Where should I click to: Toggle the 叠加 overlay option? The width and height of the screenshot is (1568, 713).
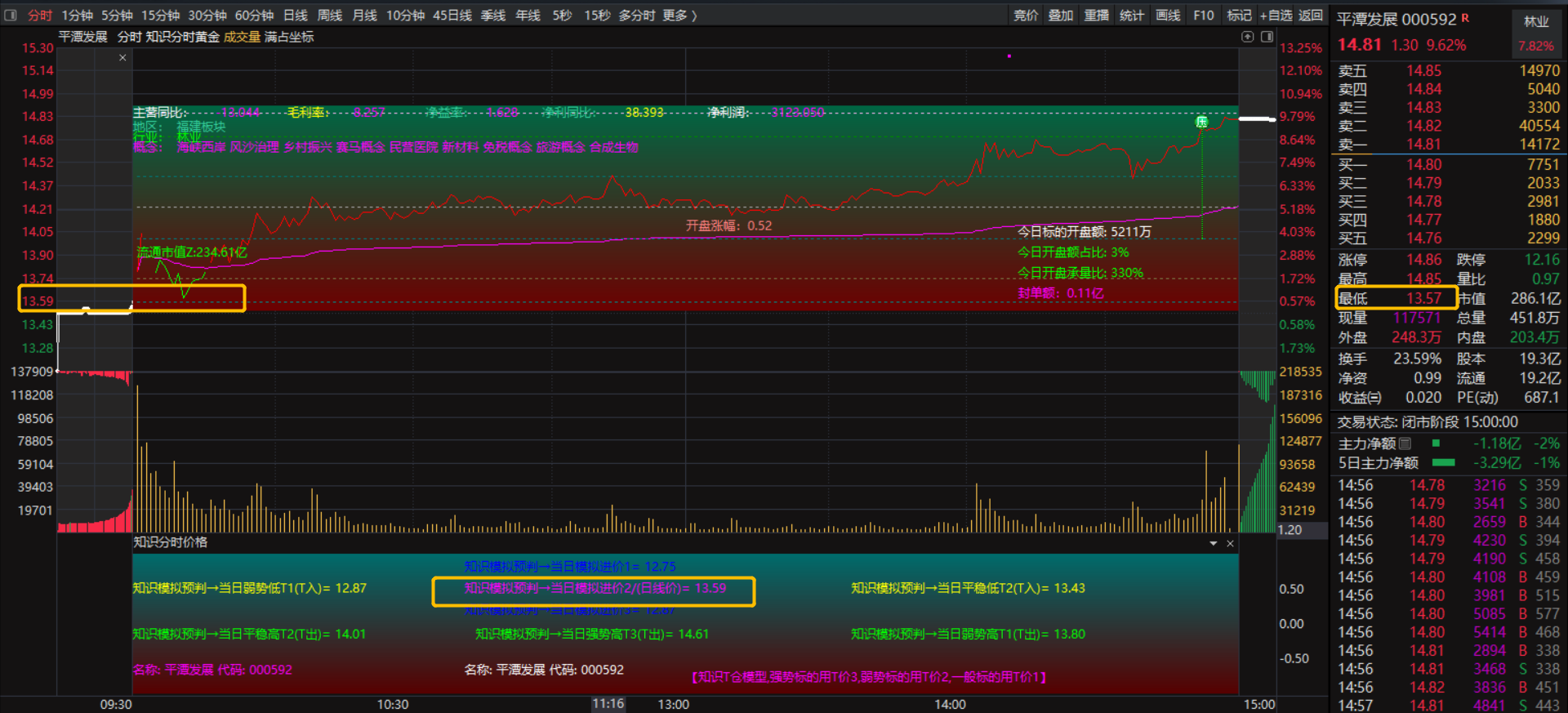(x=1060, y=16)
